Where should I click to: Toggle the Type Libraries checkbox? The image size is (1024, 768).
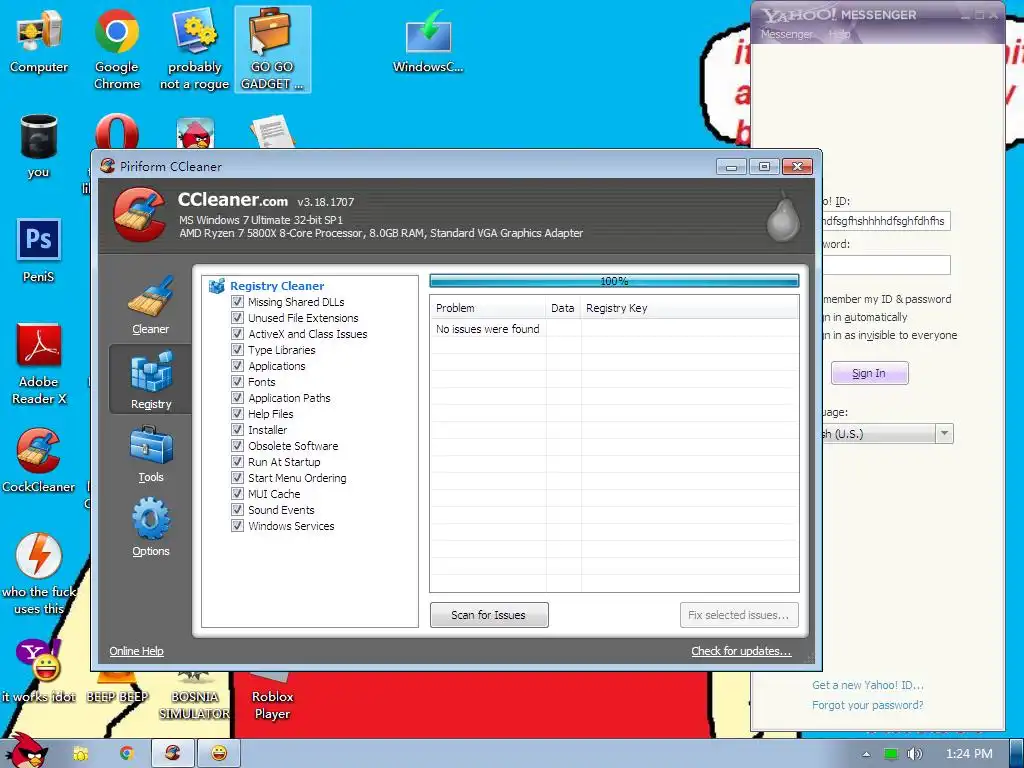(x=238, y=349)
